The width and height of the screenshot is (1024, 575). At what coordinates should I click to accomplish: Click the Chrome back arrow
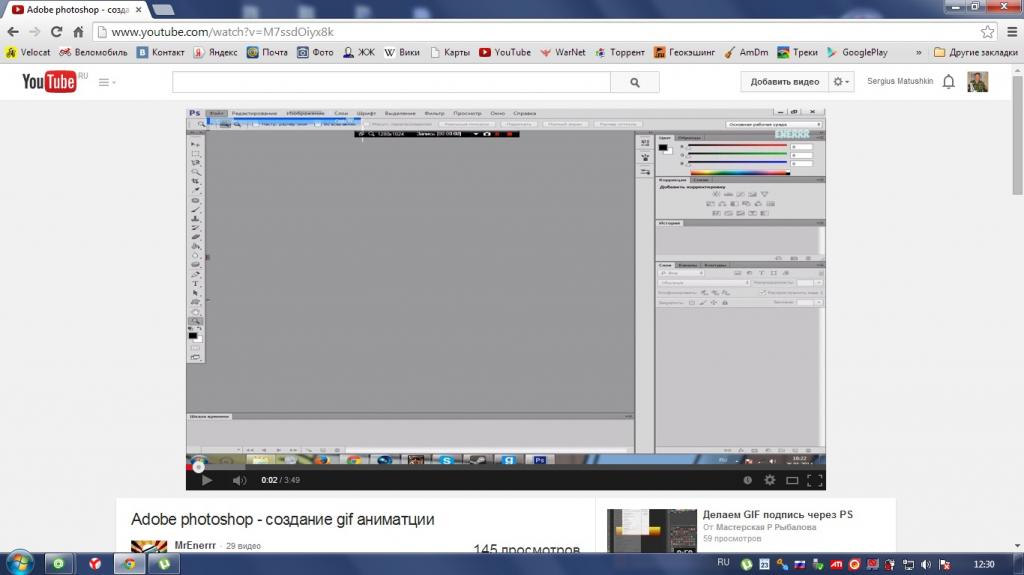[13, 32]
